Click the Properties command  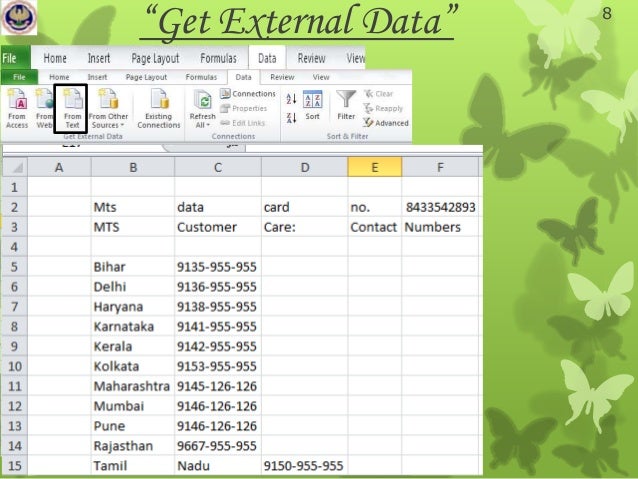pyautogui.click(x=244, y=108)
